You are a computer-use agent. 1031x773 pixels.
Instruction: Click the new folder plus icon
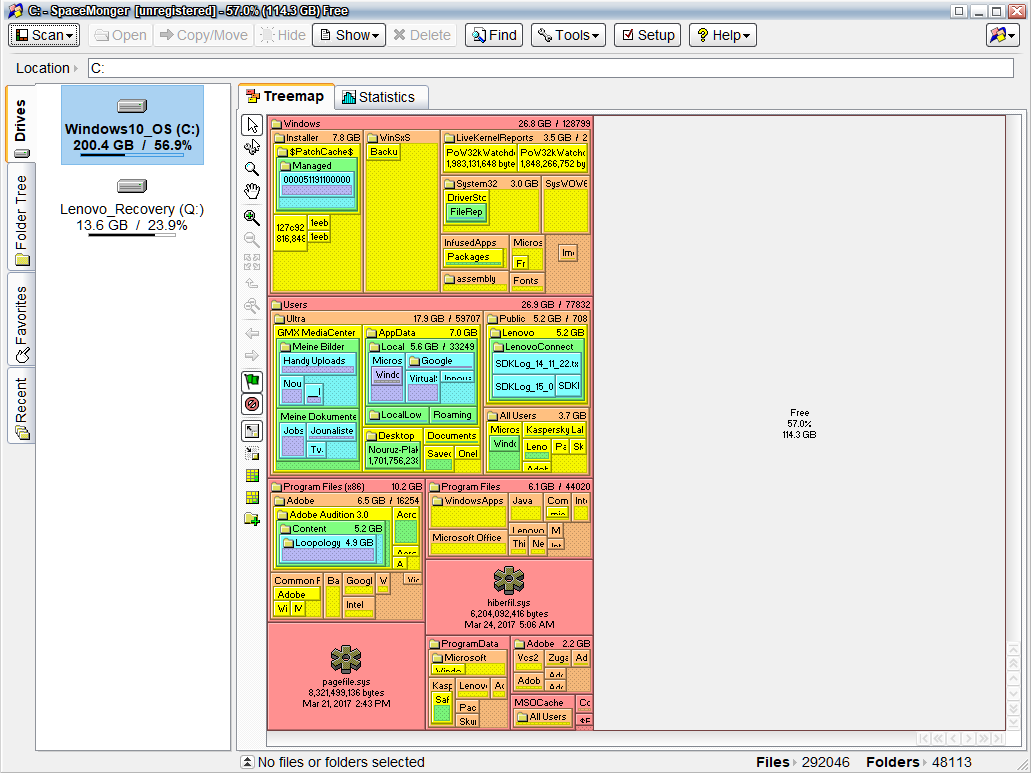click(x=252, y=519)
